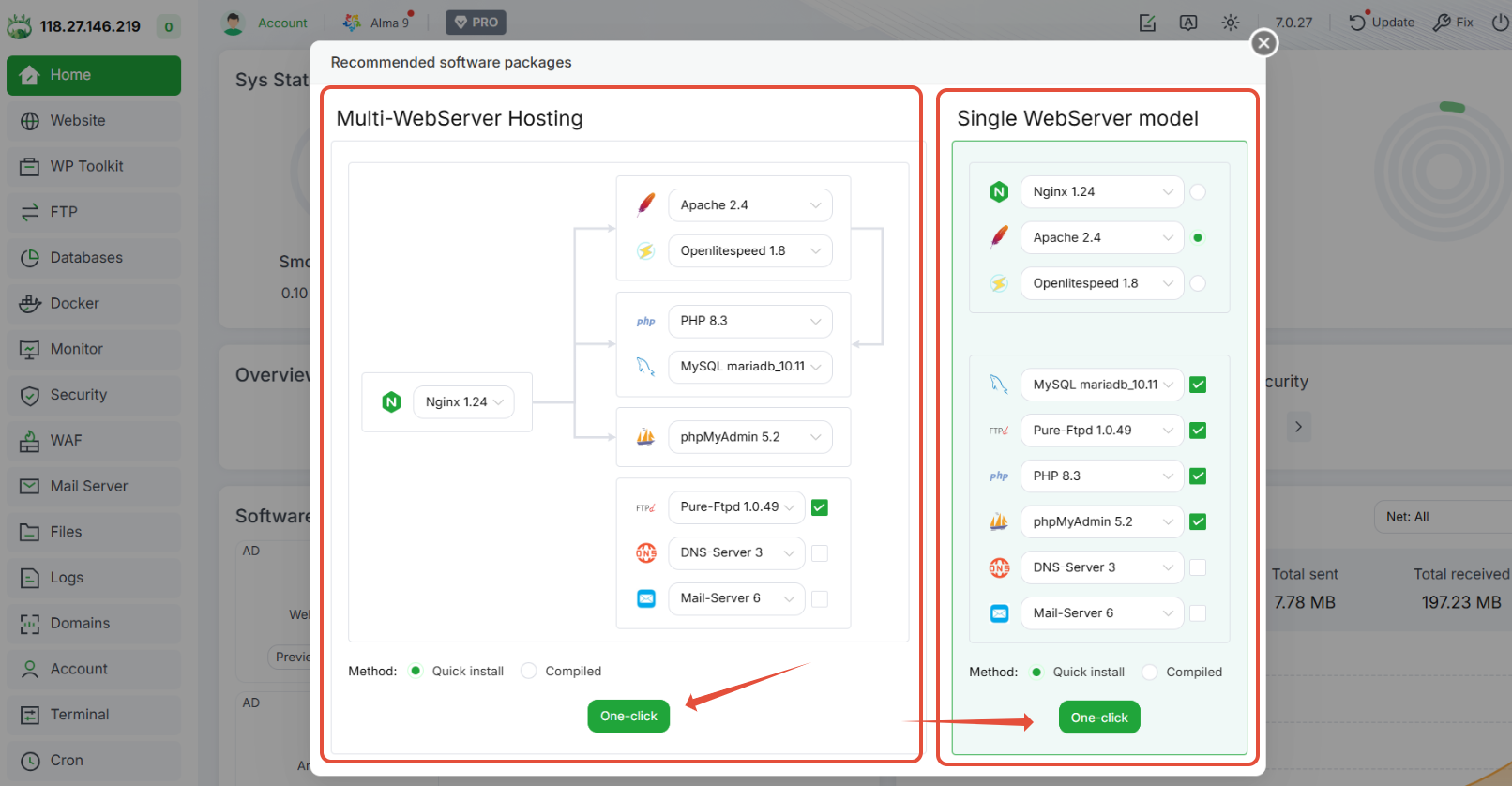Image resolution: width=1512 pixels, height=786 pixels.
Task: Open phpMyAdmin 5.2 dropdown in Multi-WebServer Hosting
Action: 750,437
